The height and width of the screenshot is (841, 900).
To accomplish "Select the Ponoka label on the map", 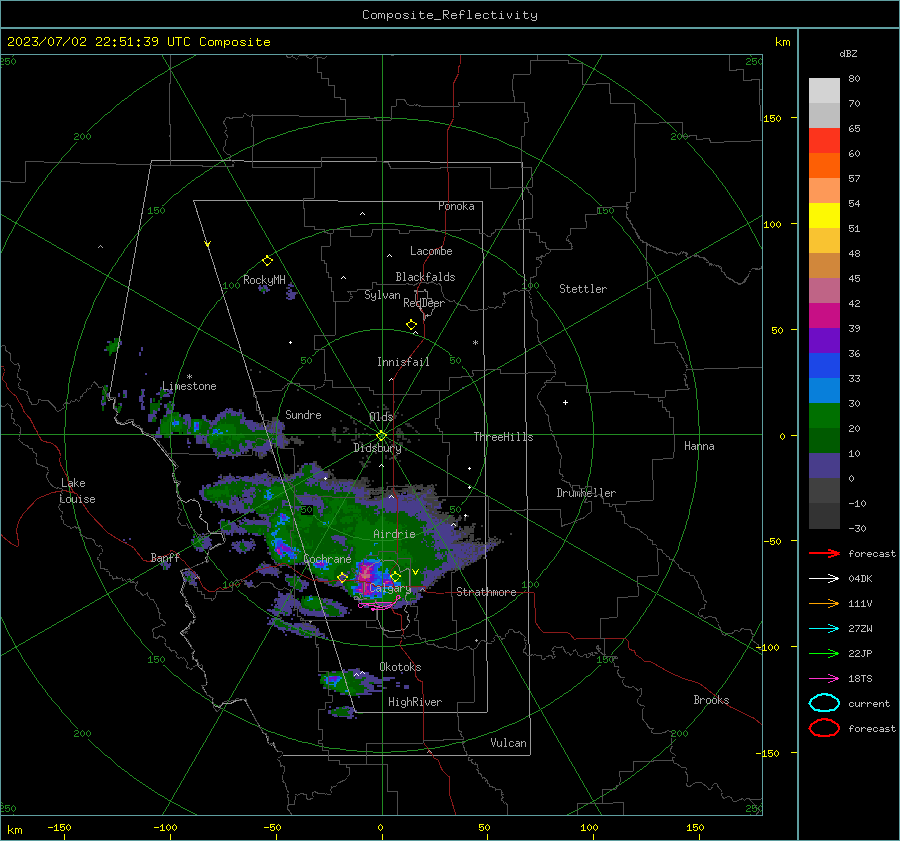I will coord(456,206).
